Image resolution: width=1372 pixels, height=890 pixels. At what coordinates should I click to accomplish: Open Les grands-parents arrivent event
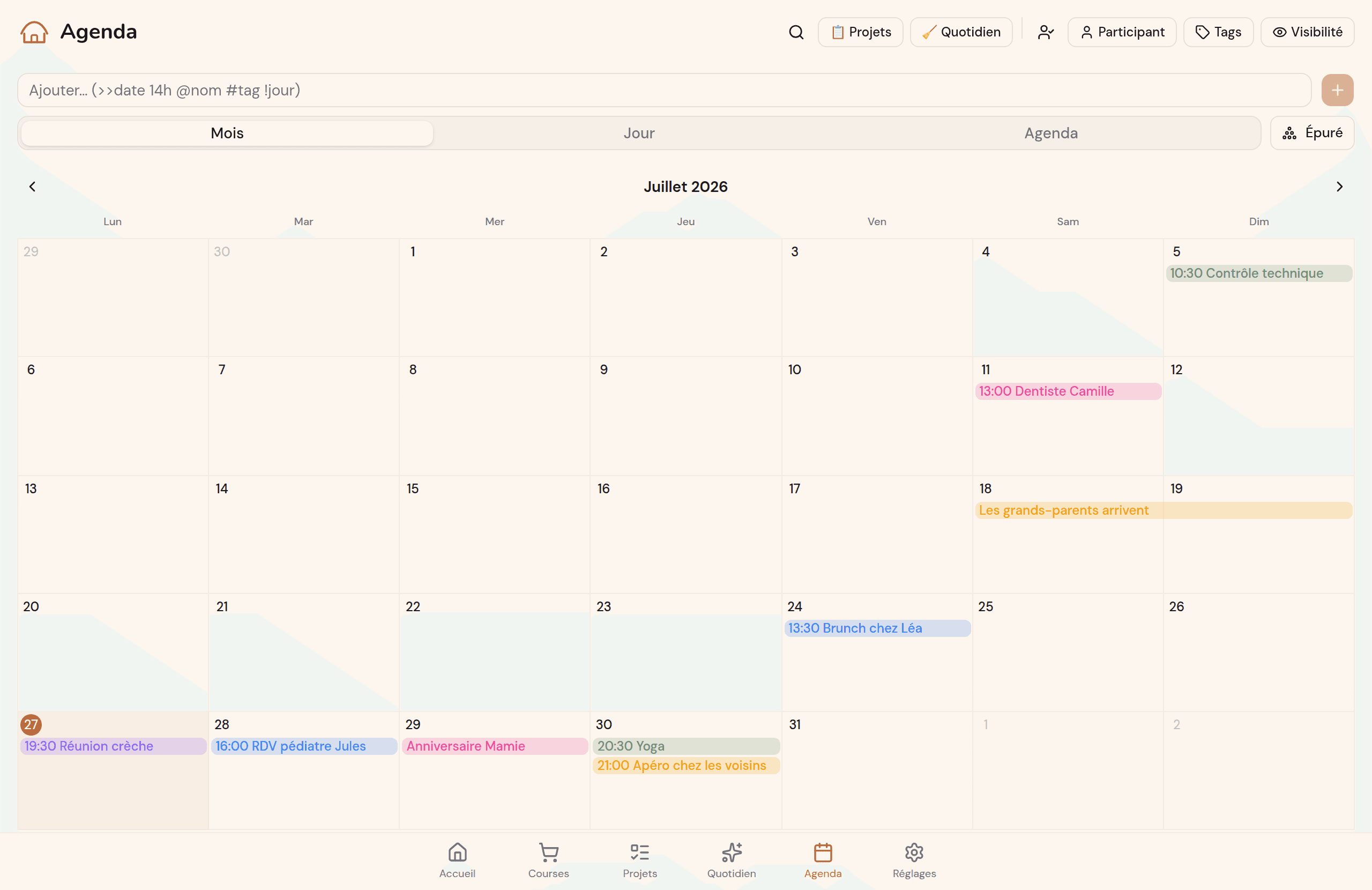tap(1164, 510)
